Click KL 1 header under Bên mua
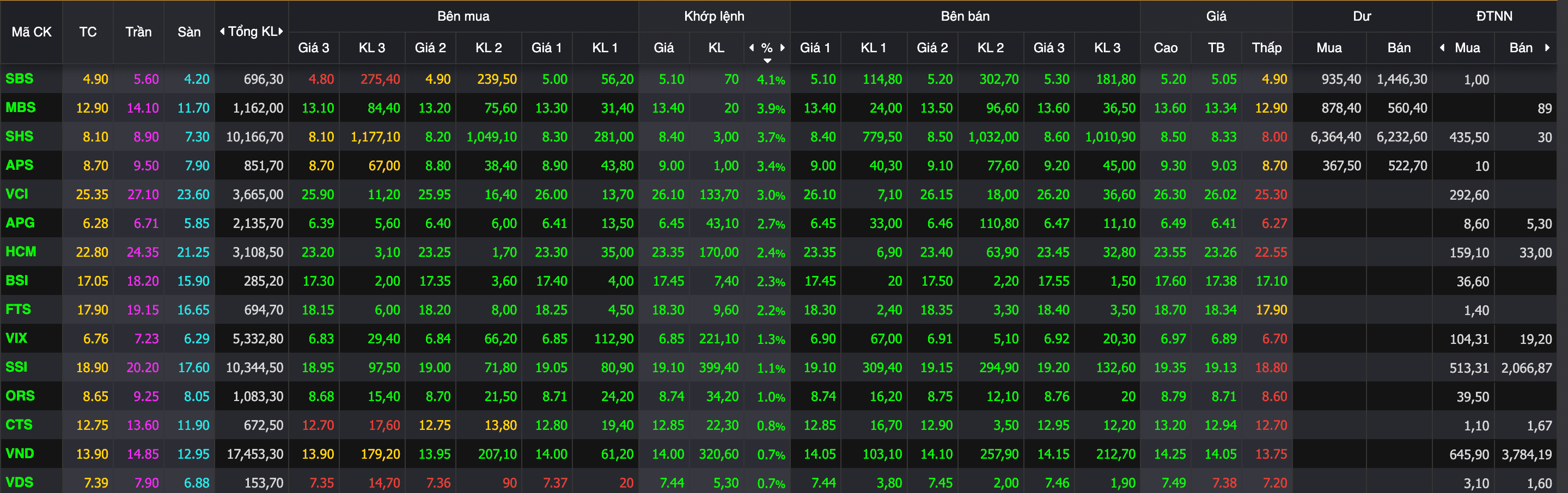The height and width of the screenshot is (493, 1568). [x=605, y=47]
